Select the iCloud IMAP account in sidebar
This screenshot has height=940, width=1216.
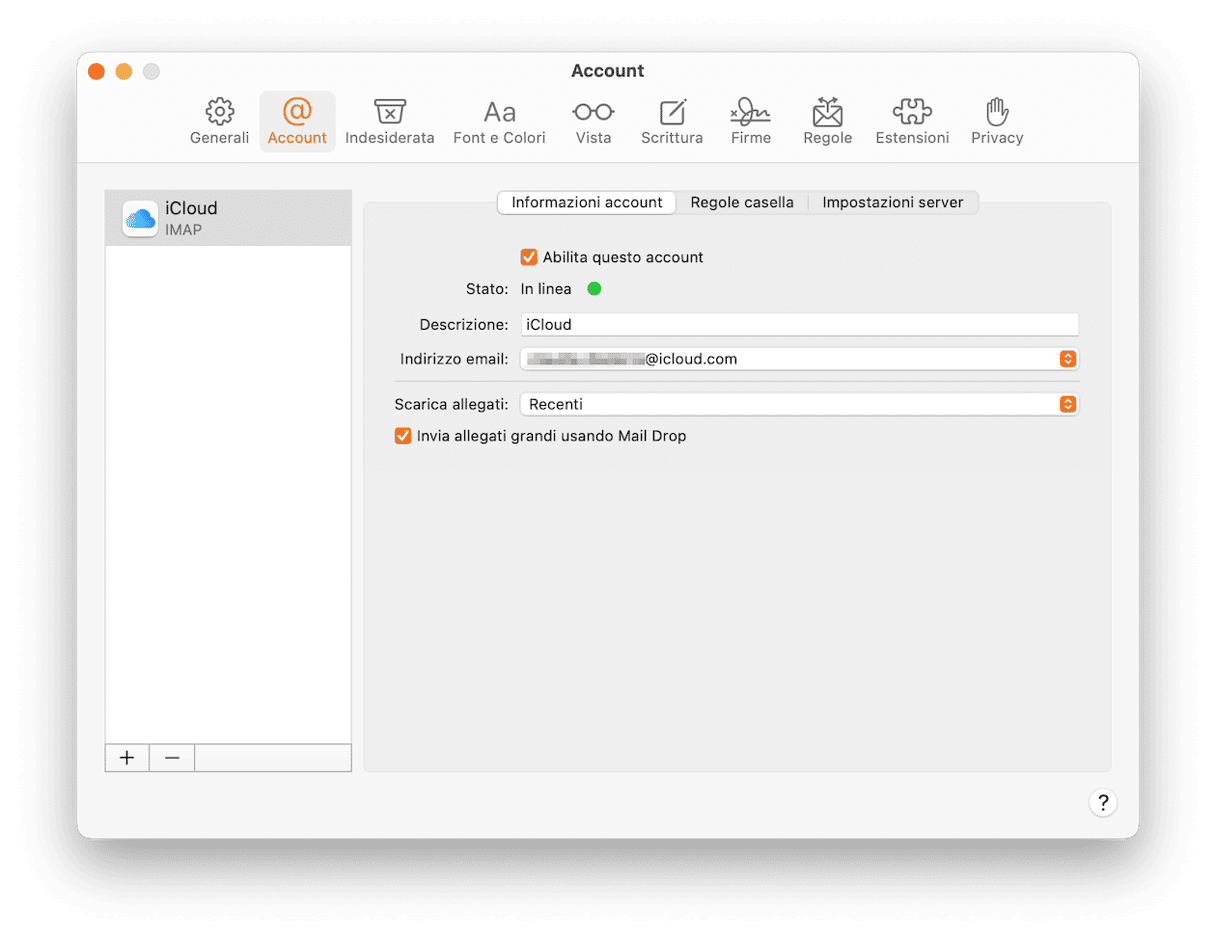228,218
